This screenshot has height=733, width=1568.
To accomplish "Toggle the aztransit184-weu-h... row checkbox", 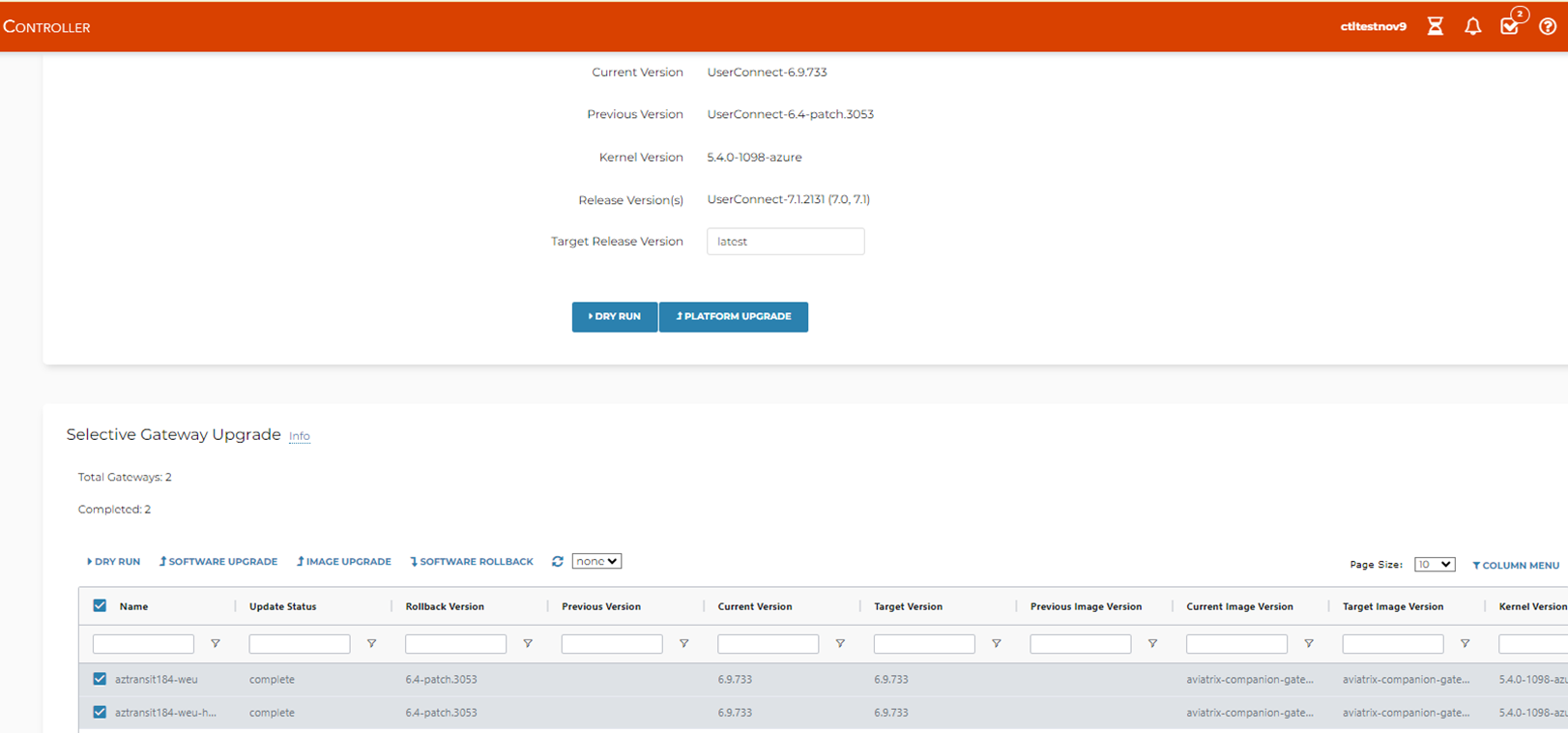I will pyautogui.click(x=100, y=713).
